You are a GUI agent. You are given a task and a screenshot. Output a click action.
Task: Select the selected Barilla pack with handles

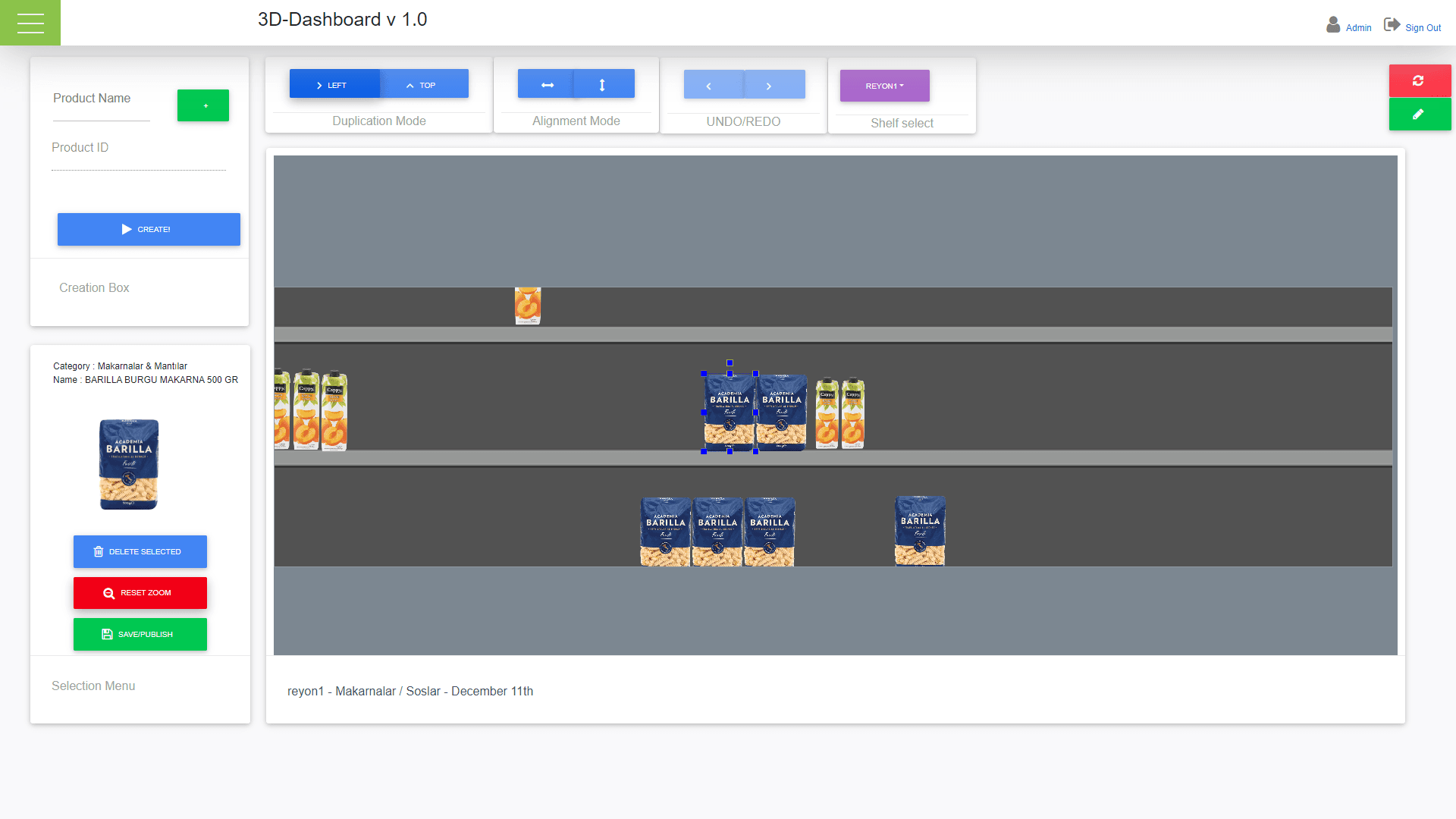click(730, 413)
